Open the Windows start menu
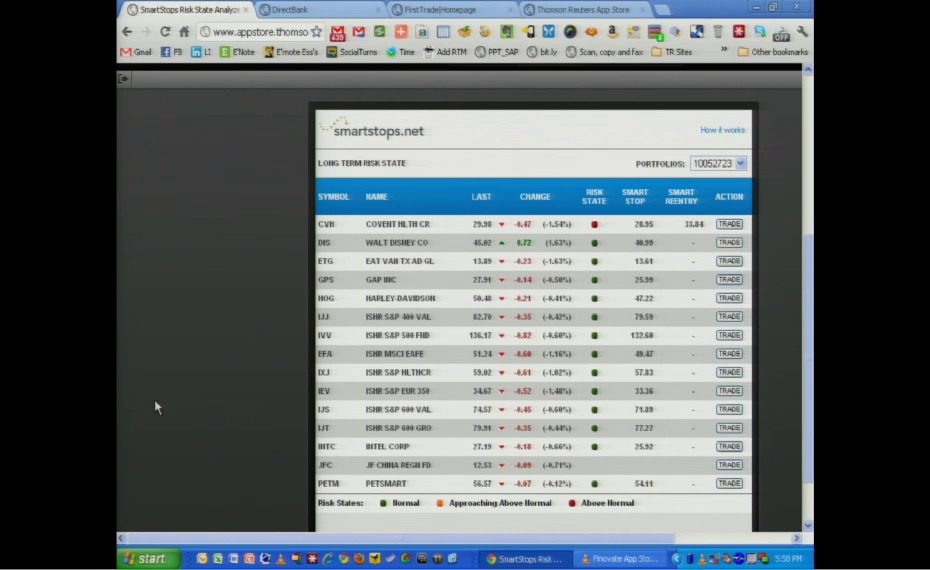This screenshot has width=930, height=570. click(x=149, y=559)
